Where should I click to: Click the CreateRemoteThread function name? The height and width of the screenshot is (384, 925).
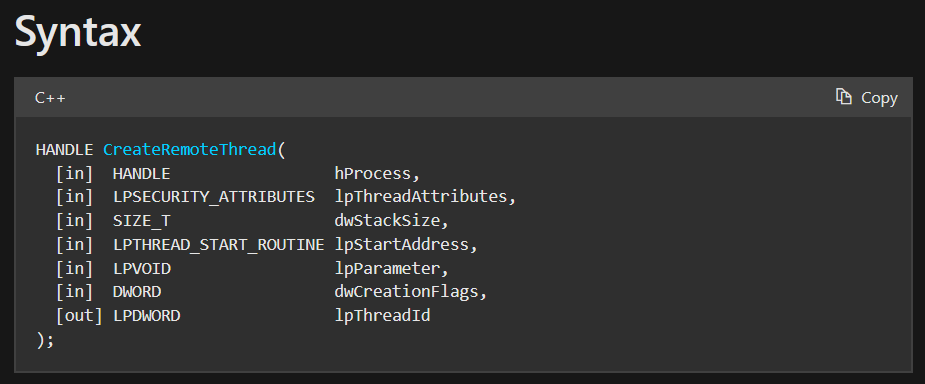point(190,150)
